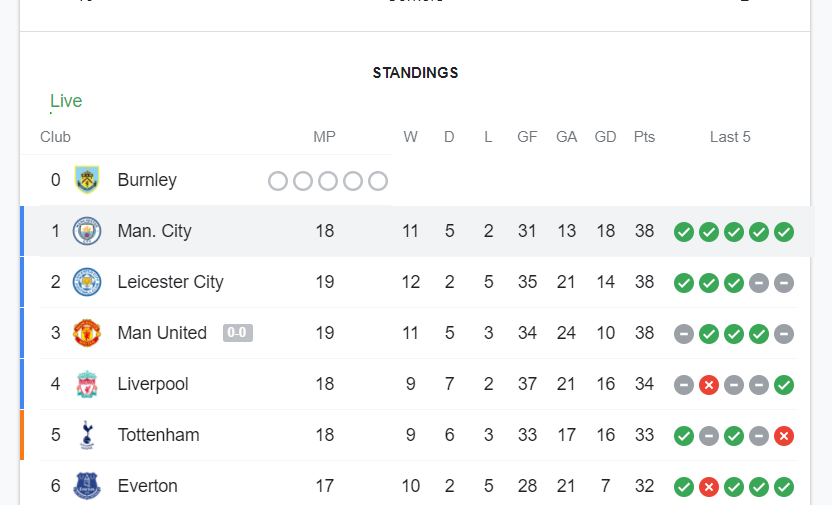Select the Live standings tab
Image resolution: width=832 pixels, height=505 pixels.
pyautogui.click(x=66, y=101)
